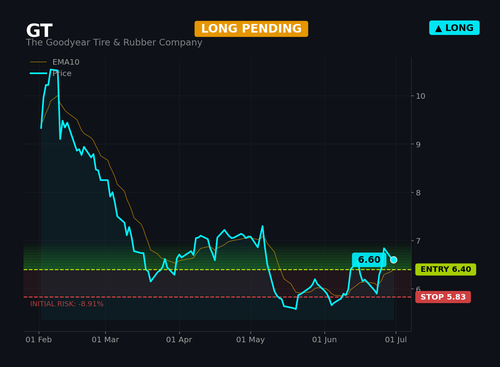Viewport: 500px width, 367px height.
Task: Click the 10 price axis label
Action: pos(420,96)
